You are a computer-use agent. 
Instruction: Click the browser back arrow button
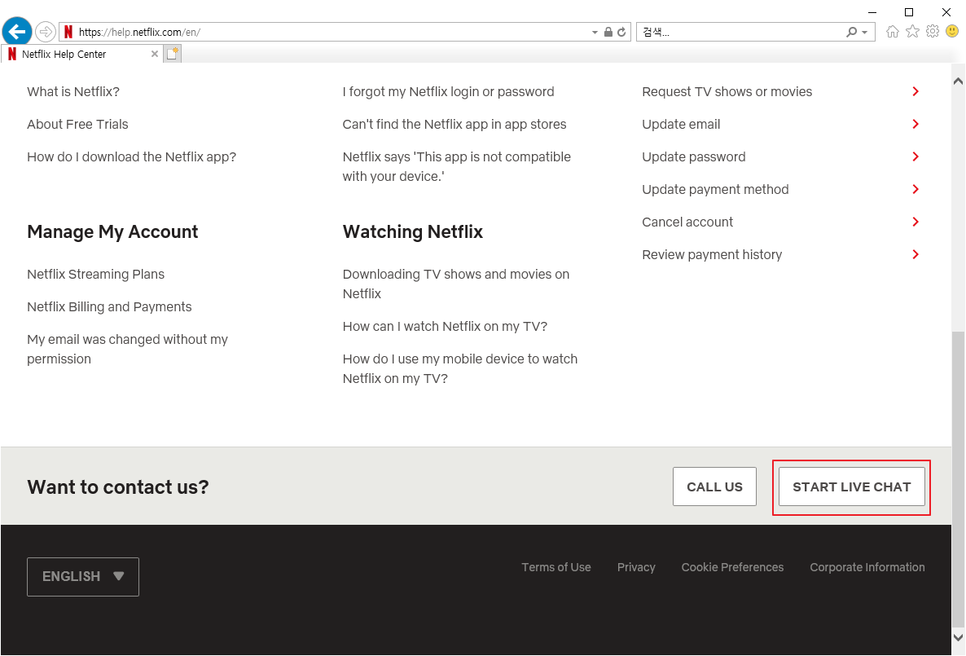[x=17, y=31]
